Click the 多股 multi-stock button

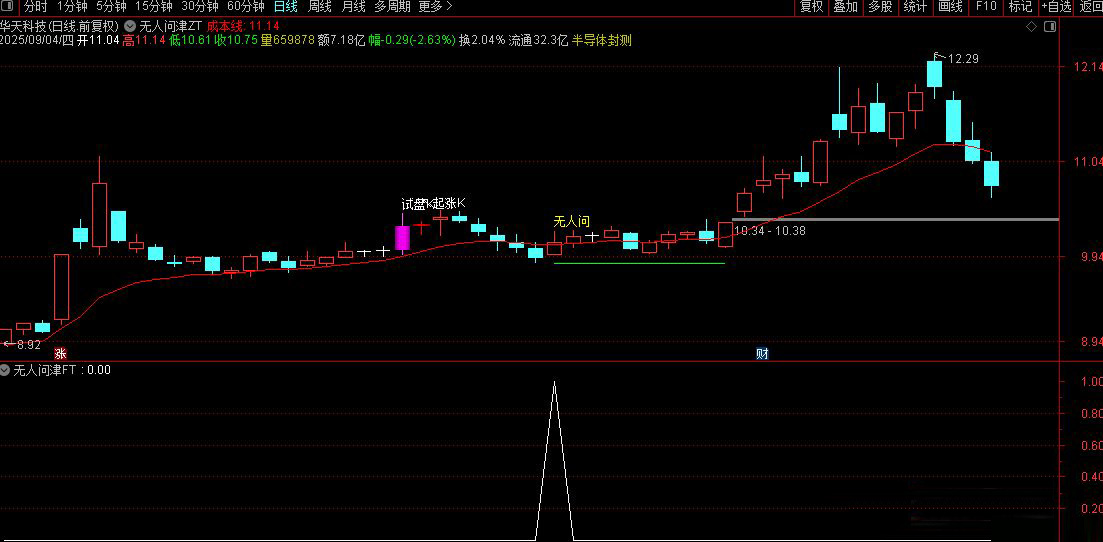click(x=880, y=7)
